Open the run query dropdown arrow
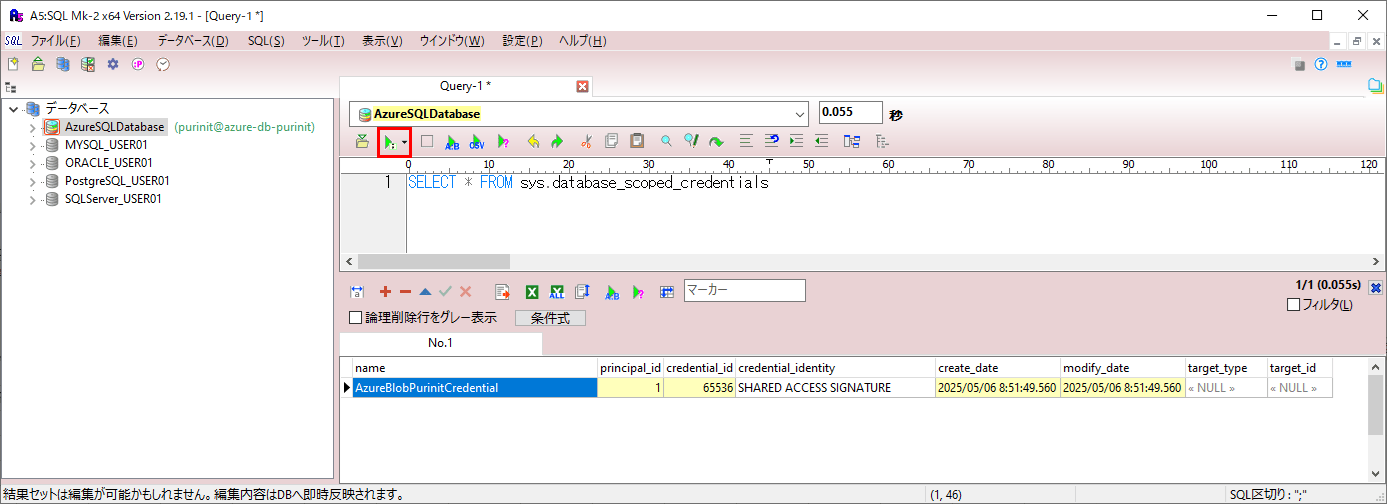The width and height of the screenshot is (1387, 504). (405, 143)
